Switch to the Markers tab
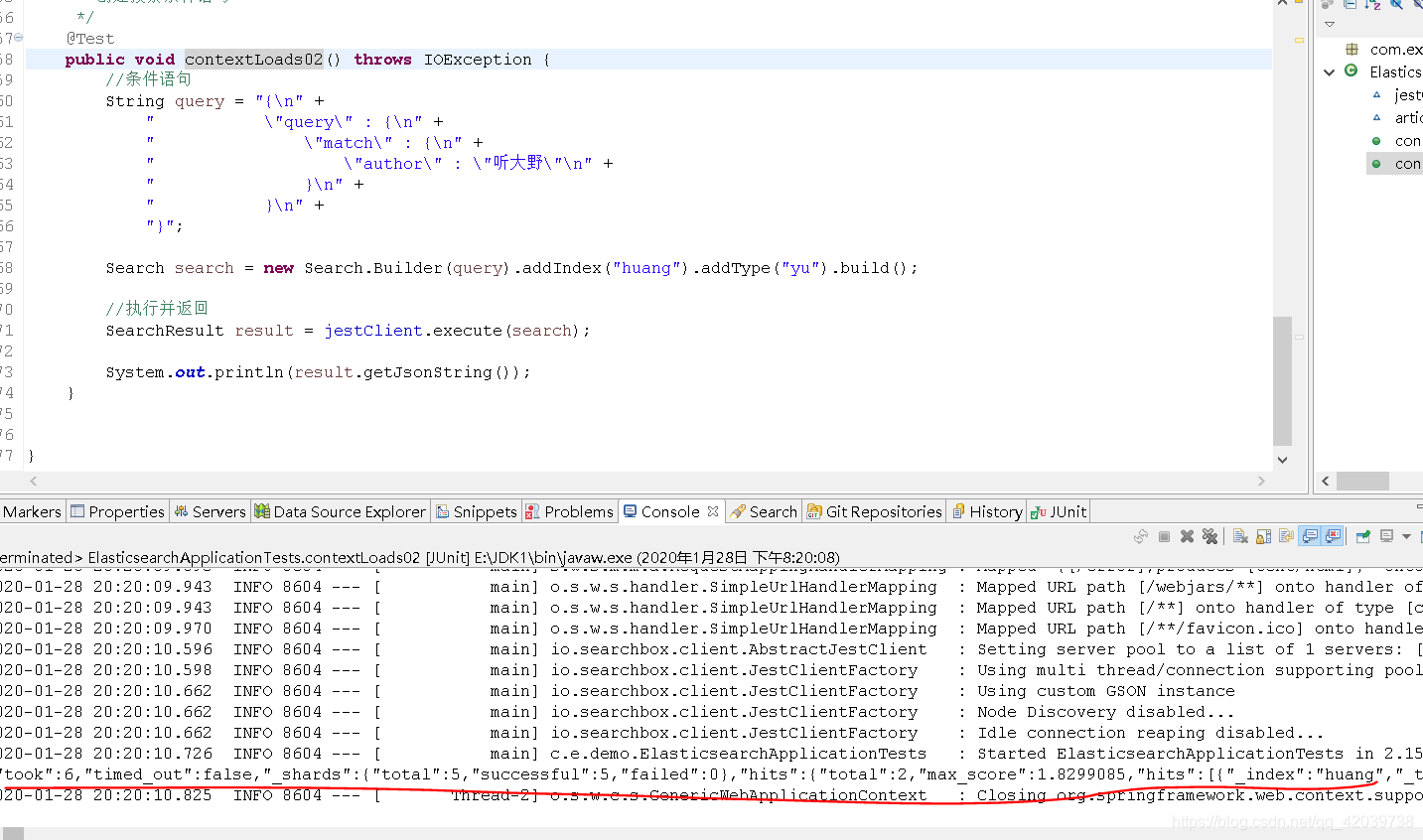 click(32, 511)
